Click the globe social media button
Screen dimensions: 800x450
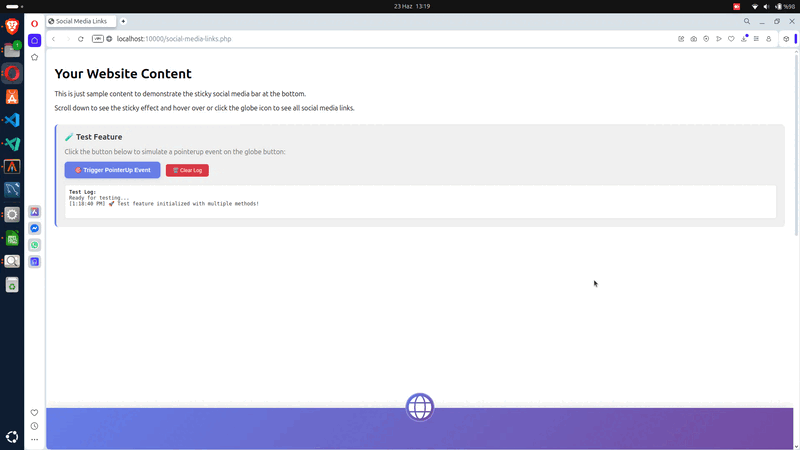[x=419, y=407]
